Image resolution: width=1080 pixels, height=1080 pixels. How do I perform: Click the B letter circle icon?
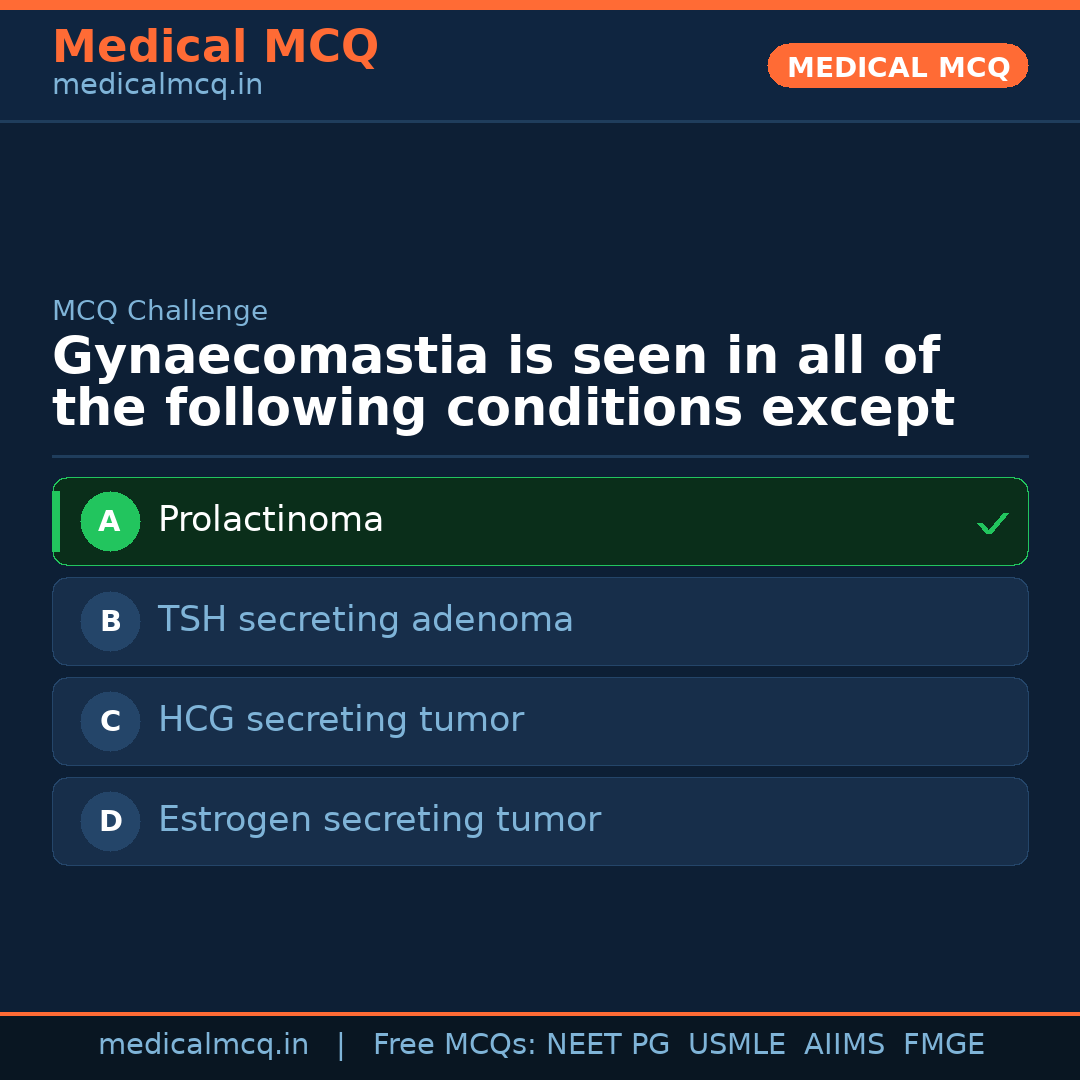coord(110,621)
